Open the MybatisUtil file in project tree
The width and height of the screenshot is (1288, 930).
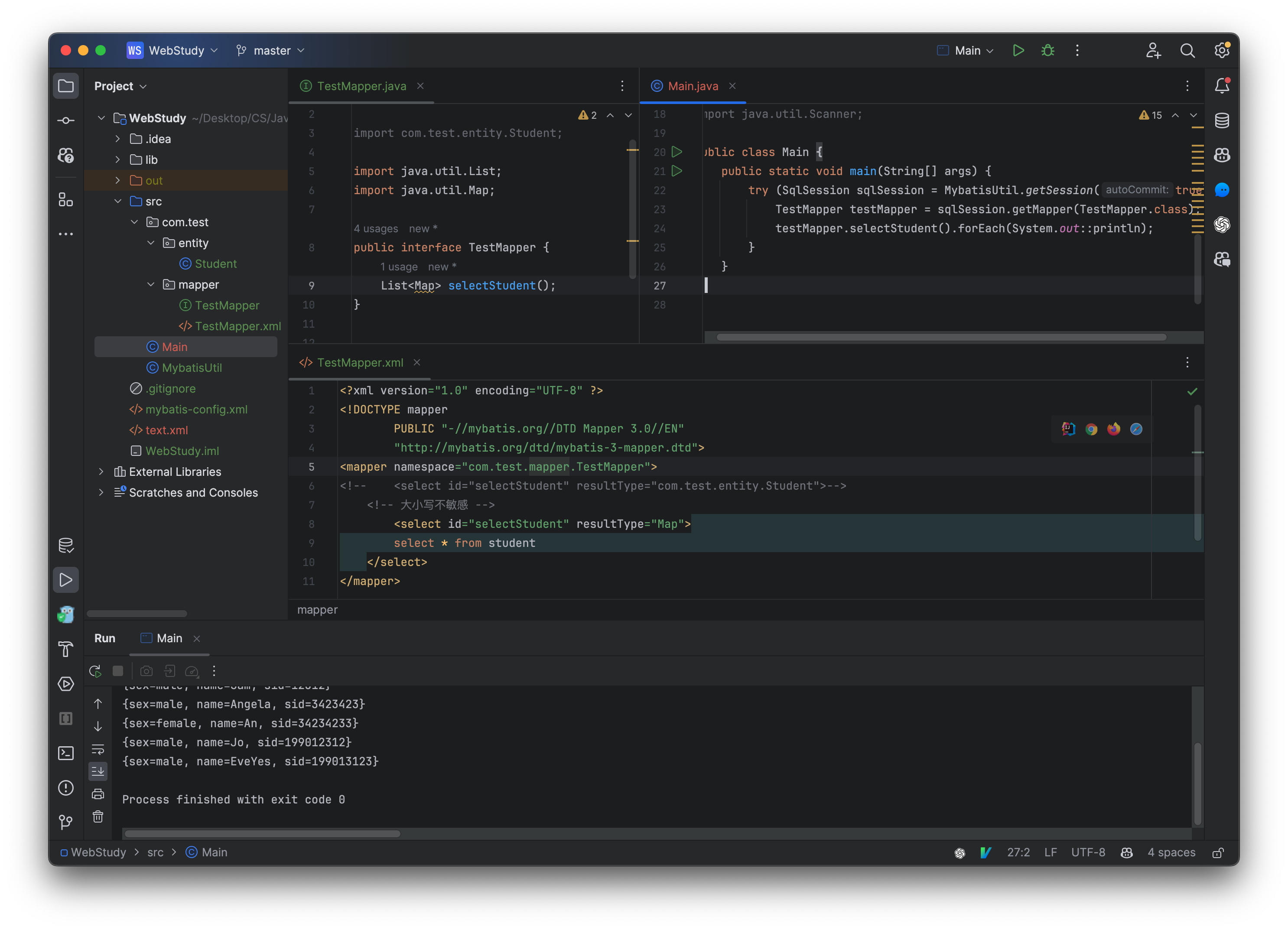click(191, 367)
